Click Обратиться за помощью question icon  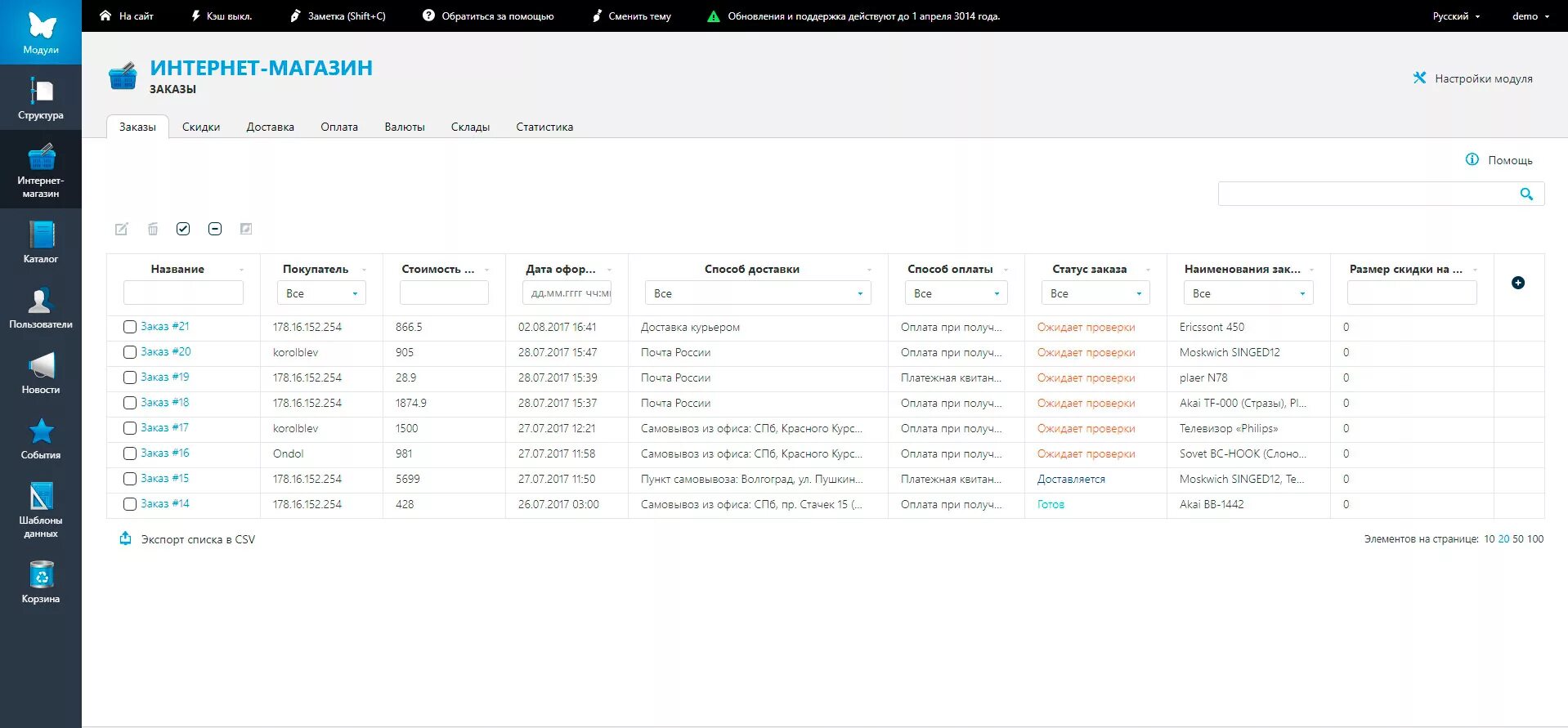428,16
